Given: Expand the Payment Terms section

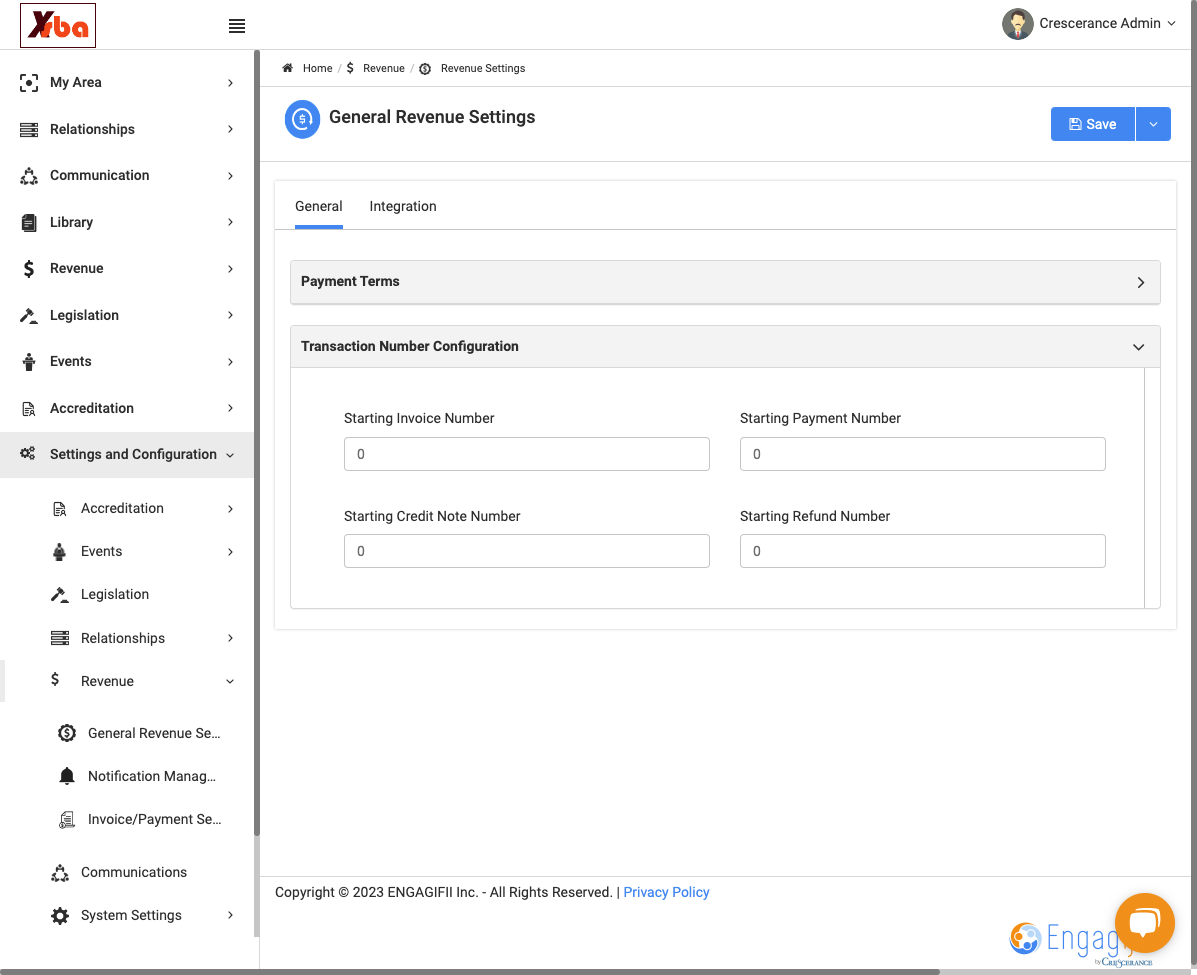Looking at the screenshot, I should pos(724,282).
